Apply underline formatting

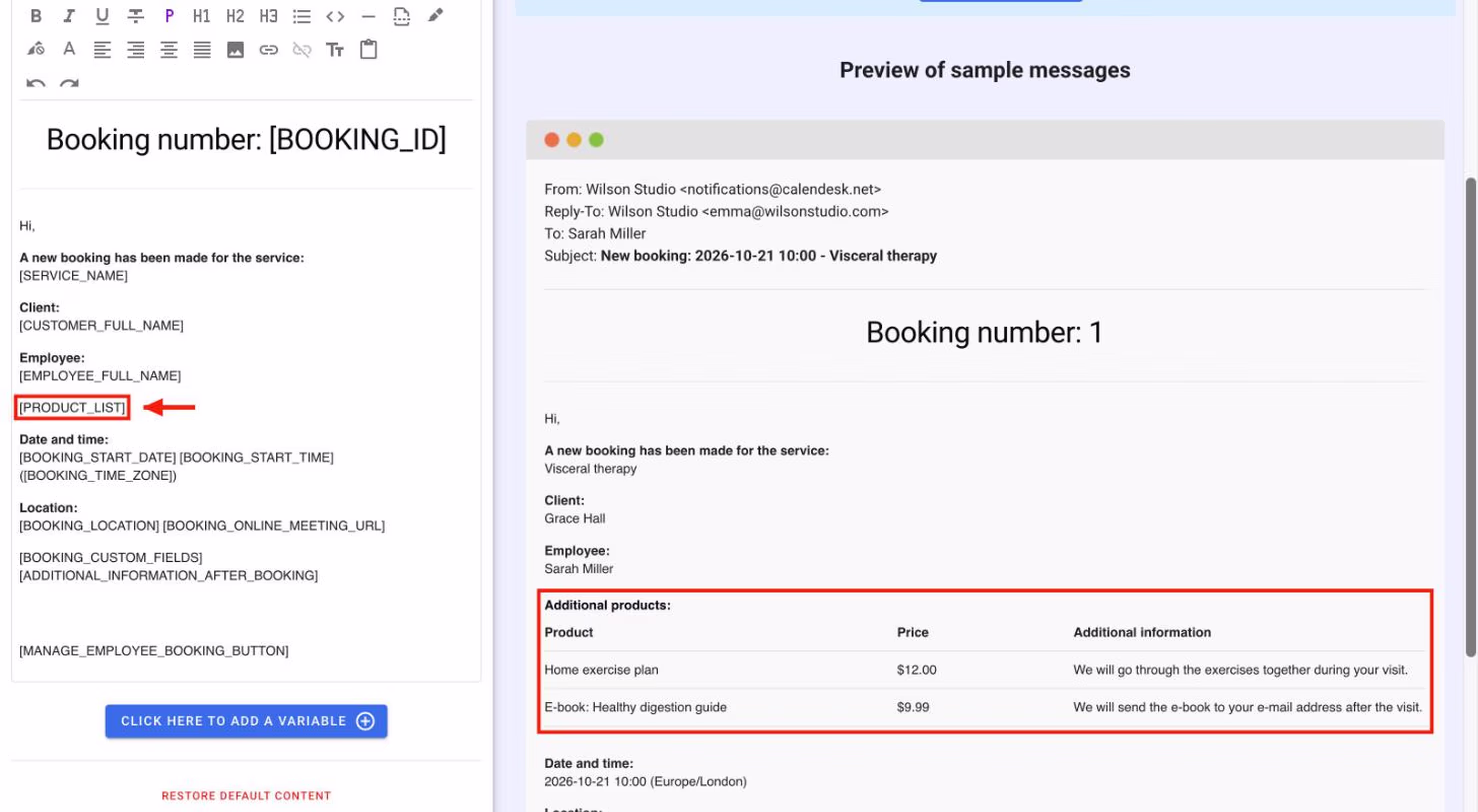(102, 16)
